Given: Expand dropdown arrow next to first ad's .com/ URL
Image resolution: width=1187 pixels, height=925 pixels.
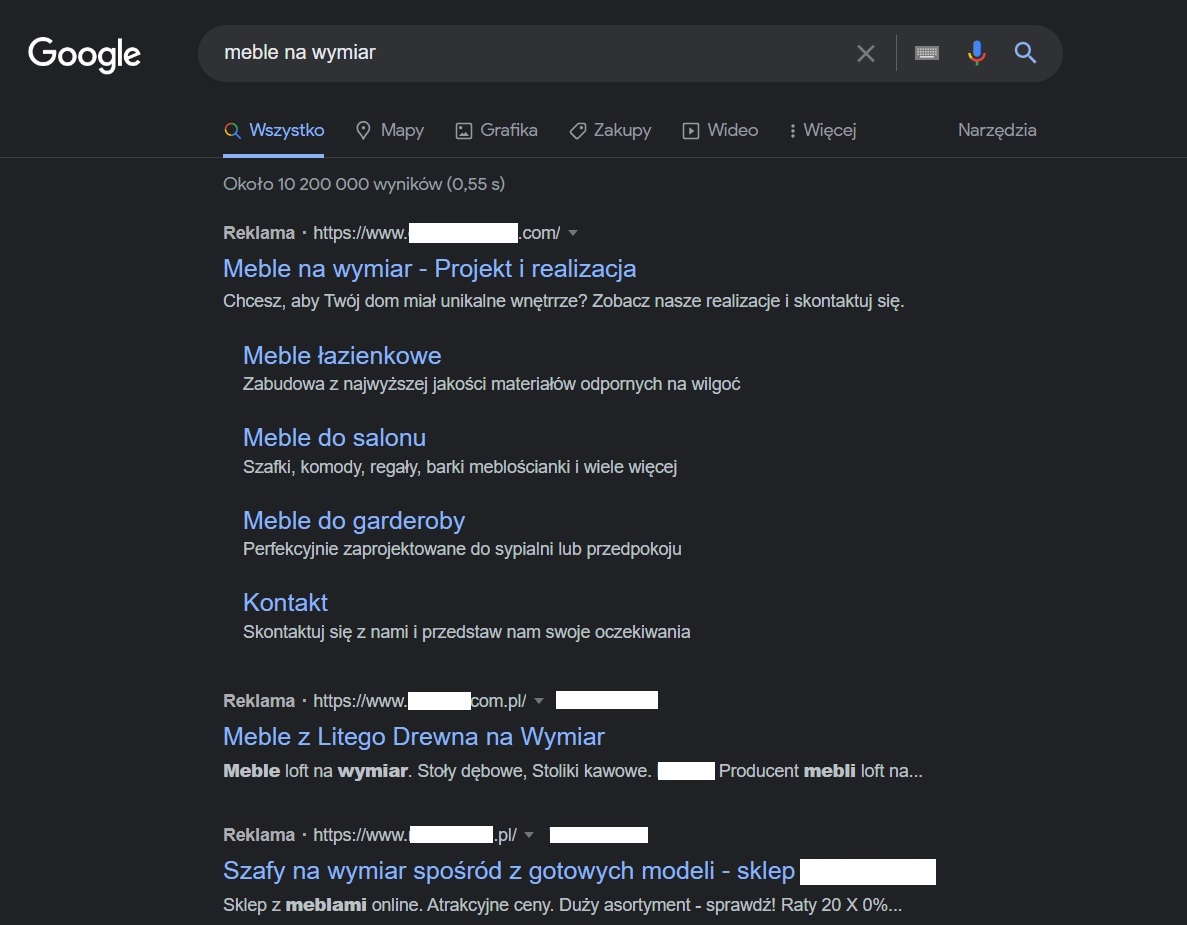Looking at the screenshot, I should (573, 233).
